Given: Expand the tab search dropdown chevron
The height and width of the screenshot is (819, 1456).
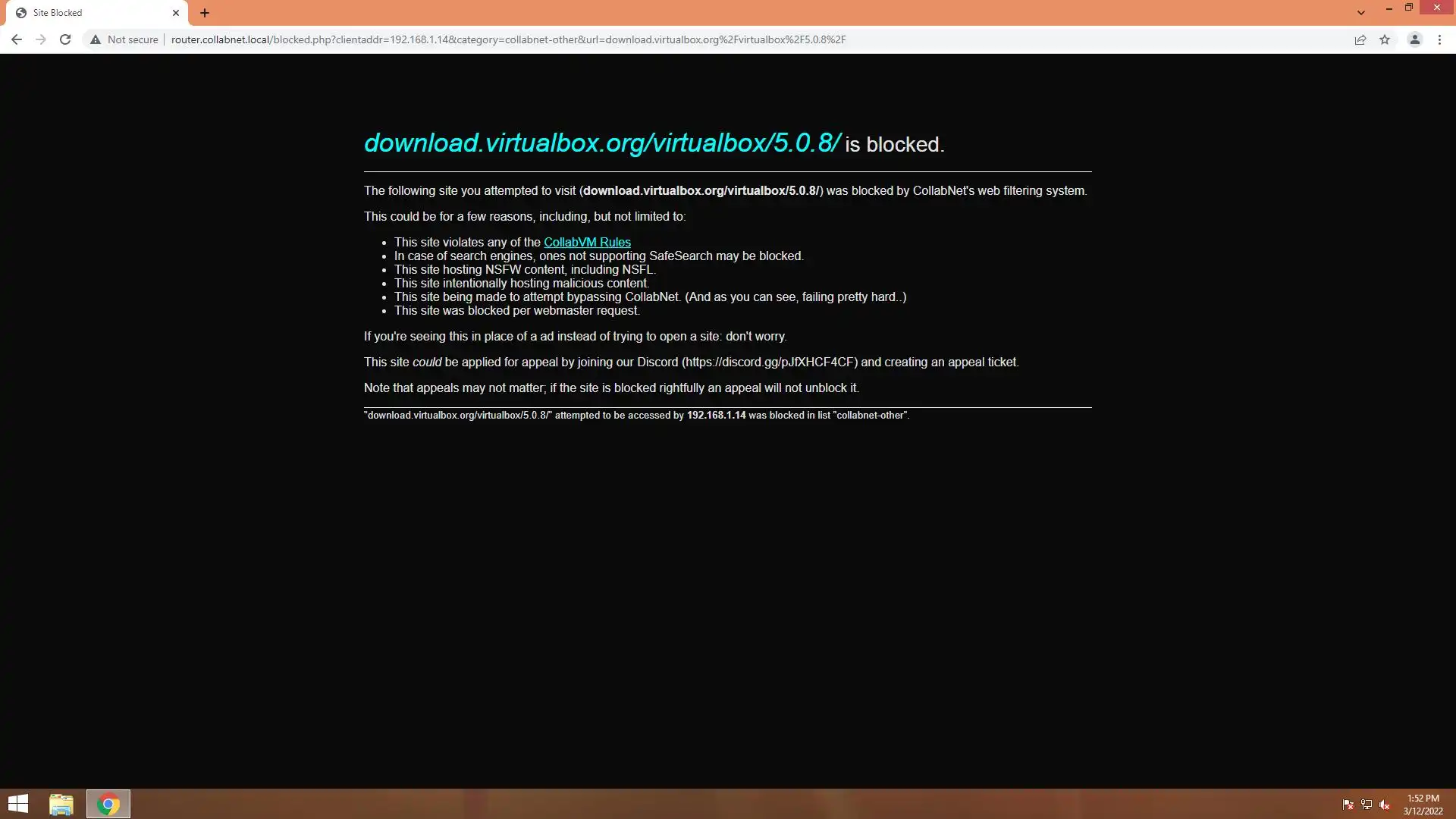Looking at the screenshot, I should coord(1361,13).
